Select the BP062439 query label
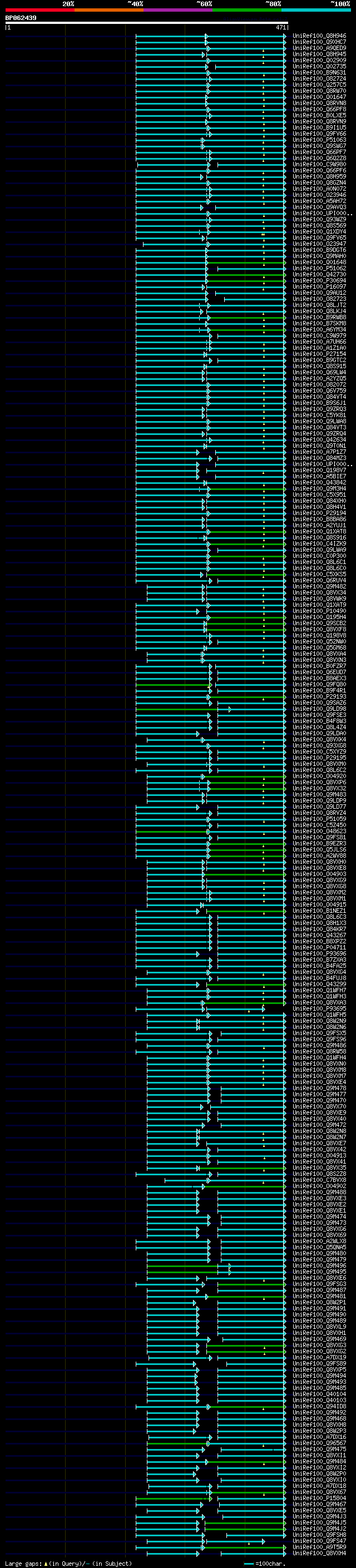The image size is (356, 1568). click(x=21, y=18)
